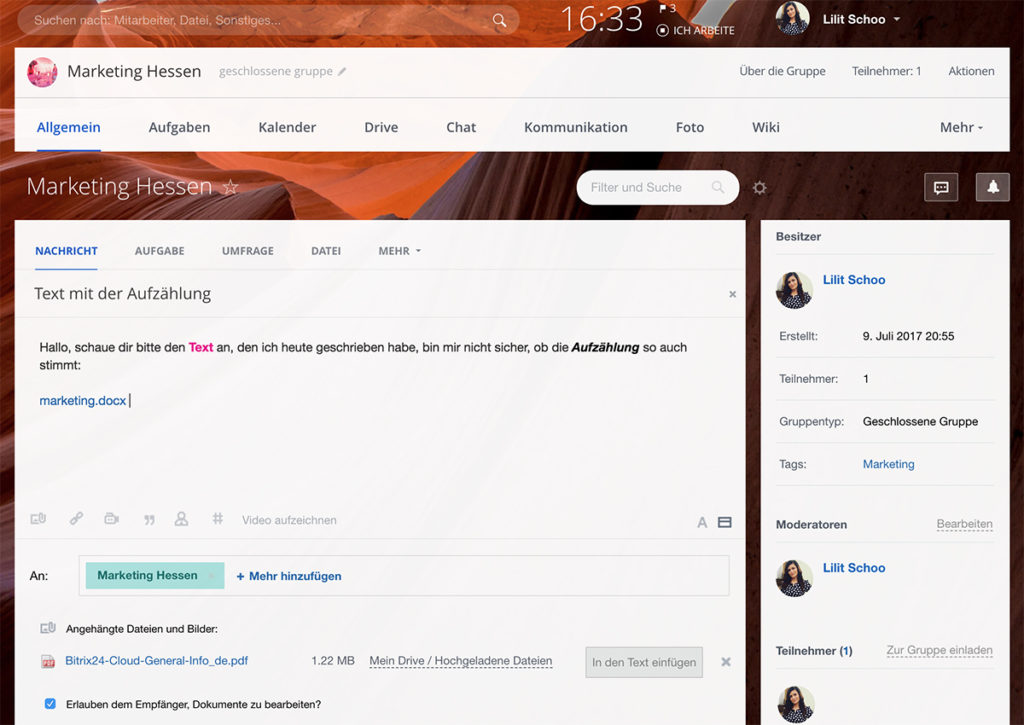The height and width of the screenshot is (725, 1024).
Task: Select the UMFRAGE post tab
Action: click(x=248, y=251)
